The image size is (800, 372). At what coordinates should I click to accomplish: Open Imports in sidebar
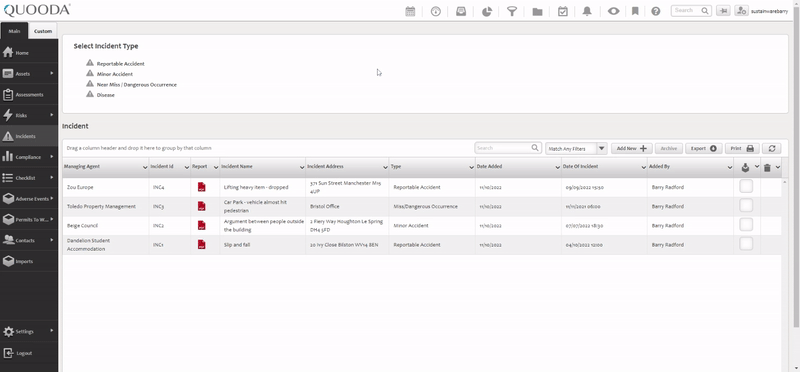[29, 261]
